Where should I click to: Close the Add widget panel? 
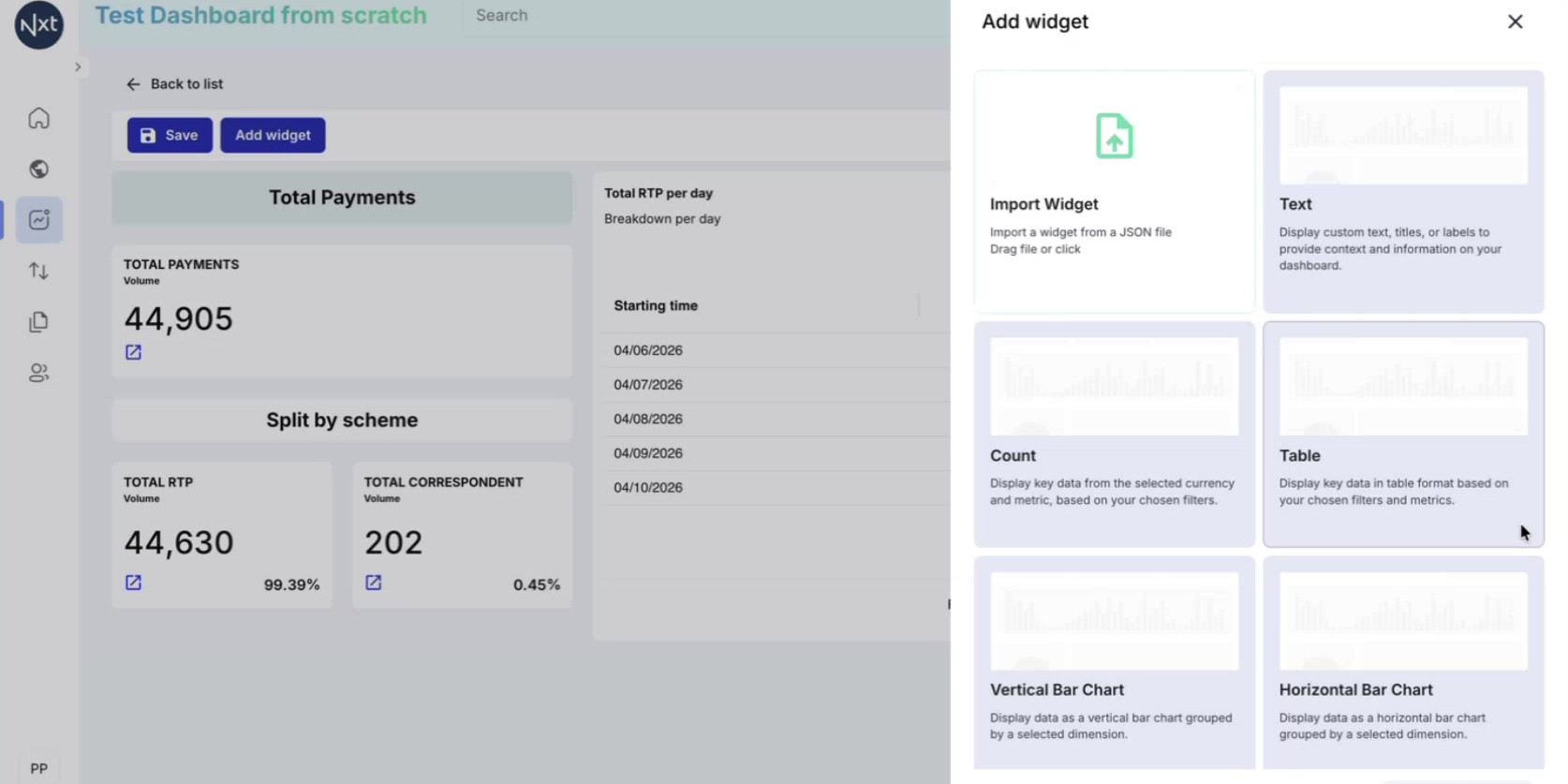(x=1515, y=22)
